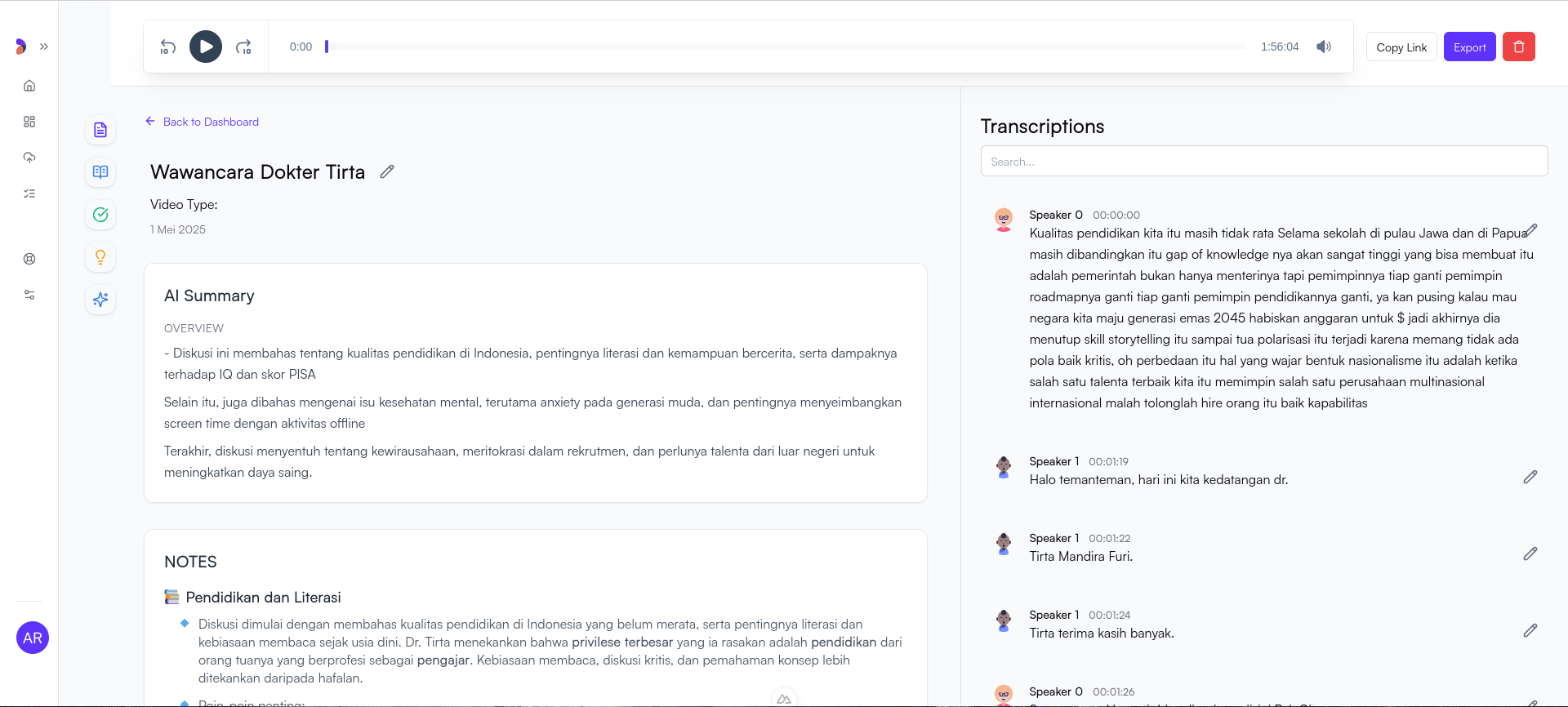Viewport: 1568px width, 707px height.
Task: Delete recording with red trash button
Action: 1518,47
